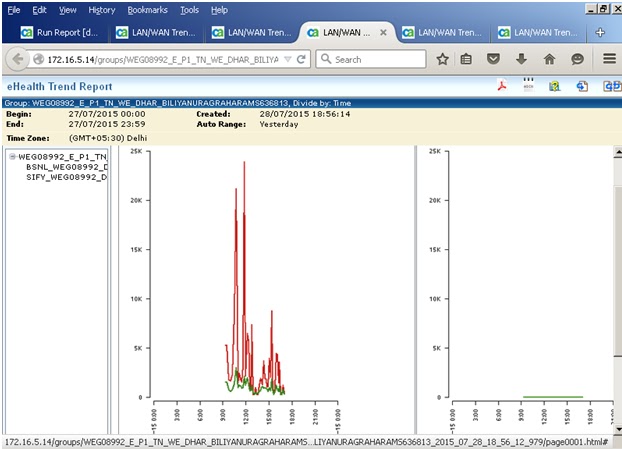This screenshot has height=449, width=622.
Task: Click End date 27/07/2015 23:59
Action: tap(107, 124)
